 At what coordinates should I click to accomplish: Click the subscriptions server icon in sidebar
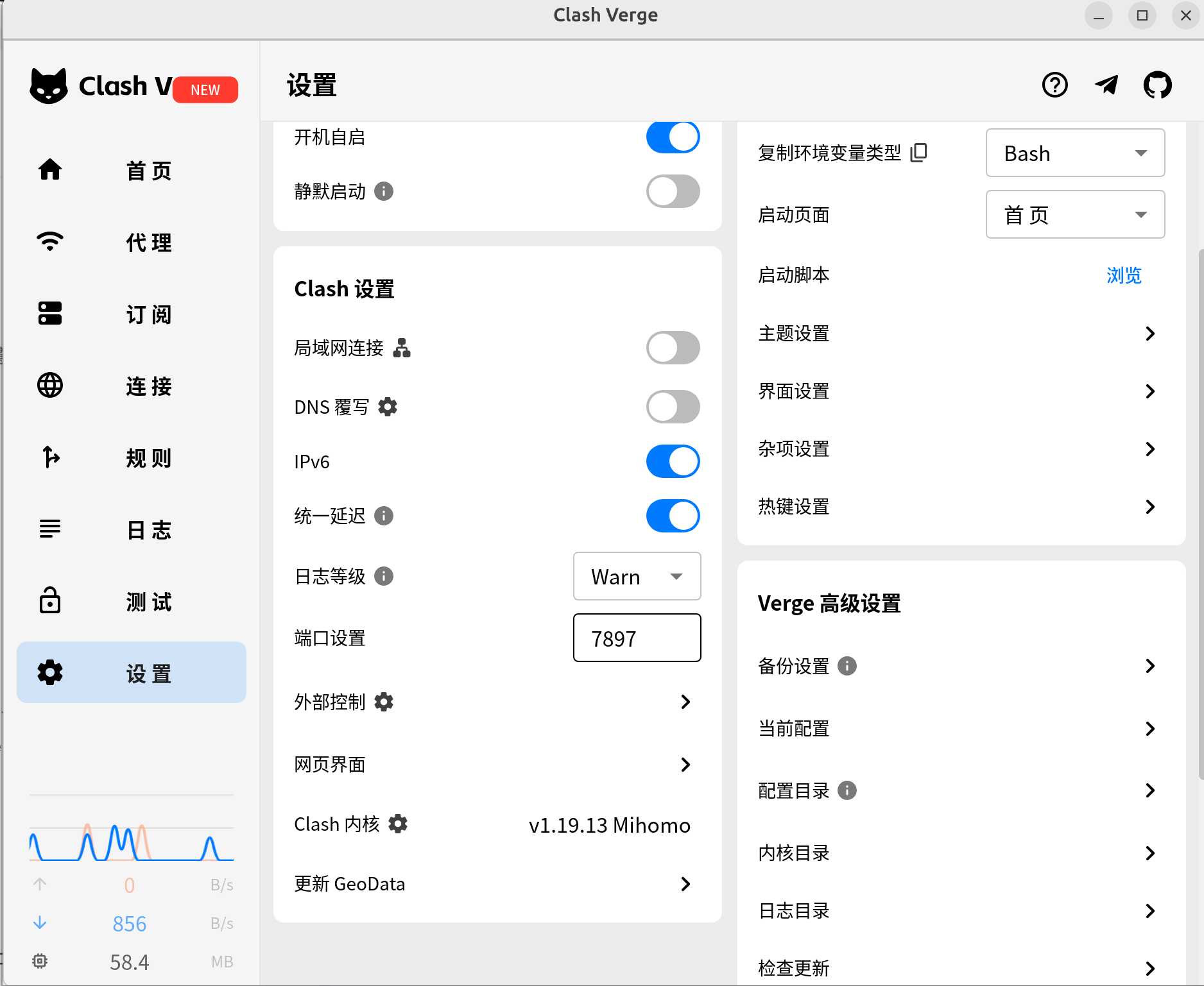[x=50, y=314]
